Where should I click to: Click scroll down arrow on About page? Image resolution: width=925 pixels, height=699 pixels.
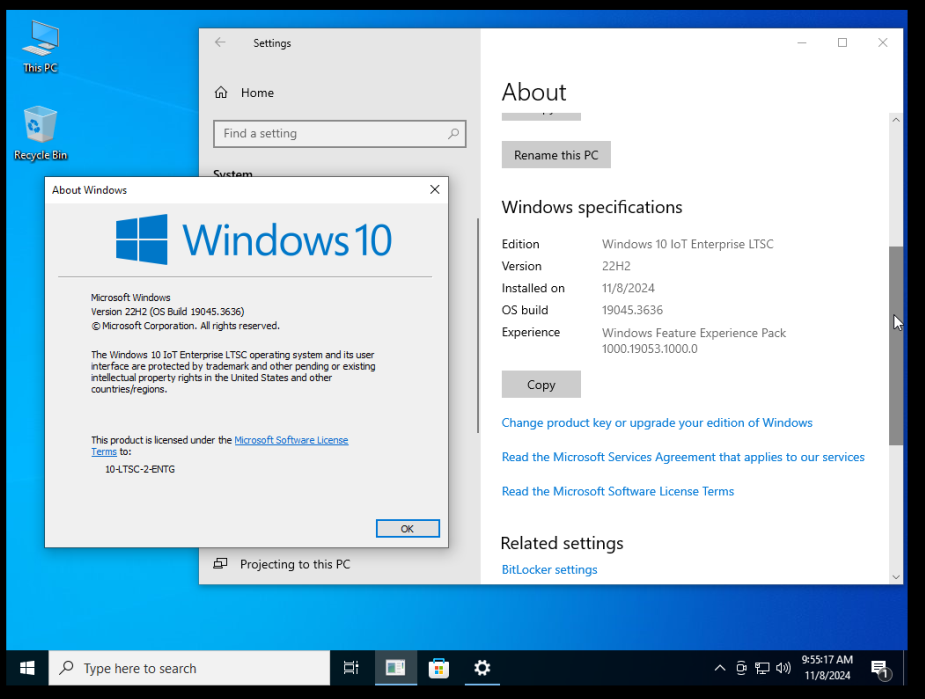[896, 577]
